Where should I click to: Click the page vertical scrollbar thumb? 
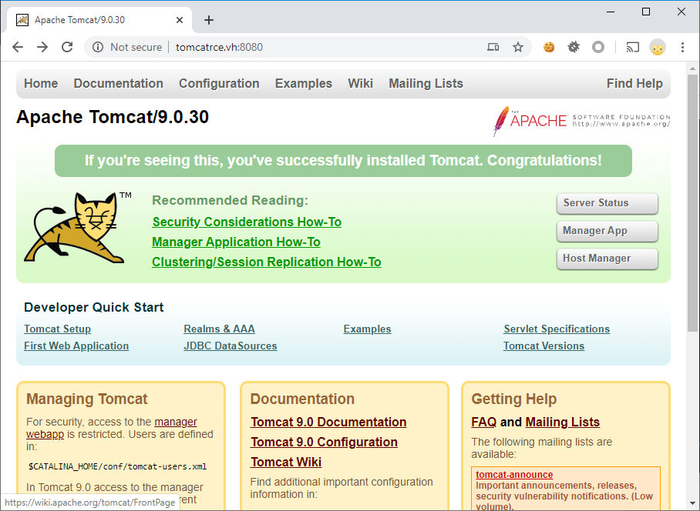(x=692, y=201)
